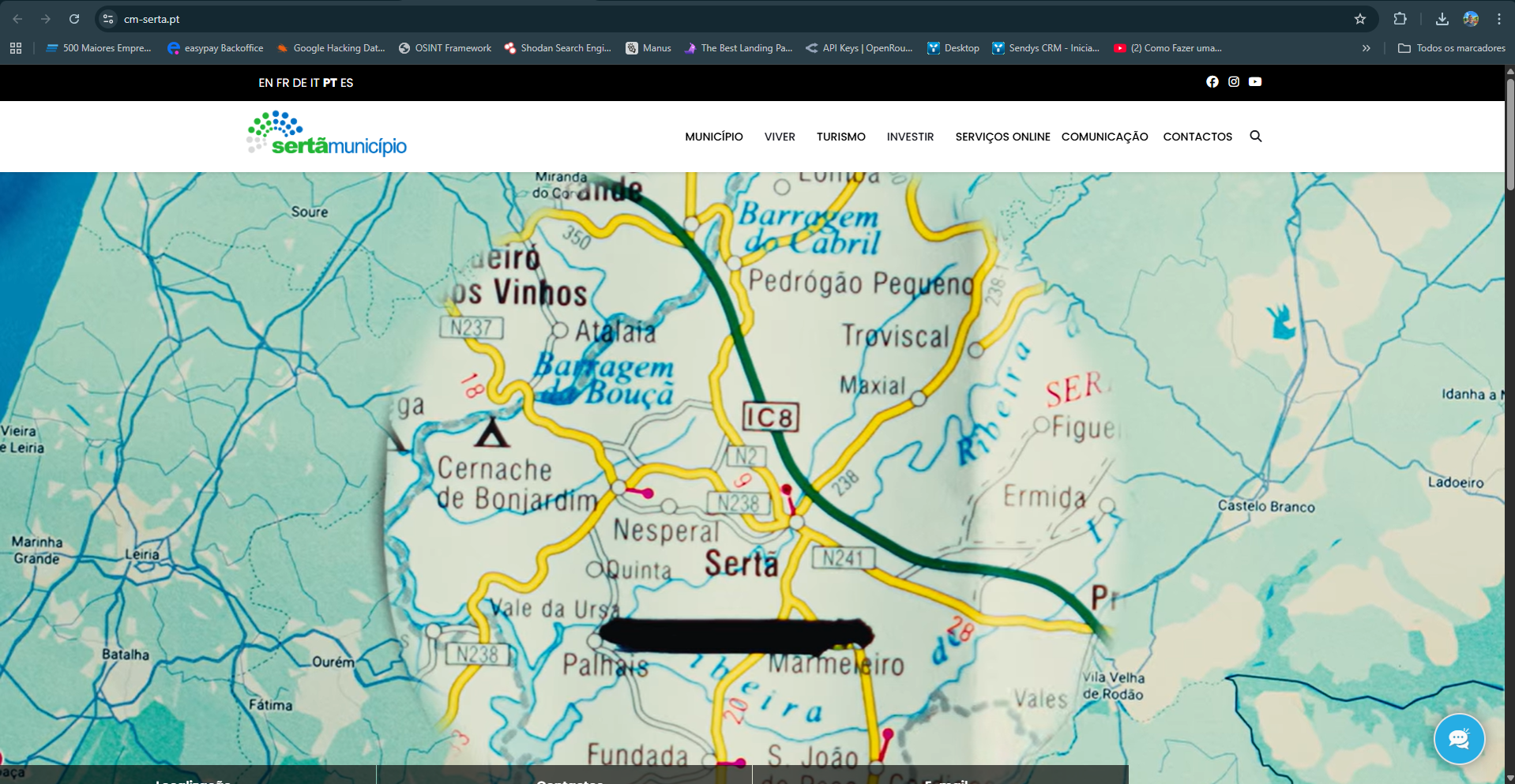Open the browser extensions icon
Viewport: 1515px width, 784px height.
pos(1400,19)
